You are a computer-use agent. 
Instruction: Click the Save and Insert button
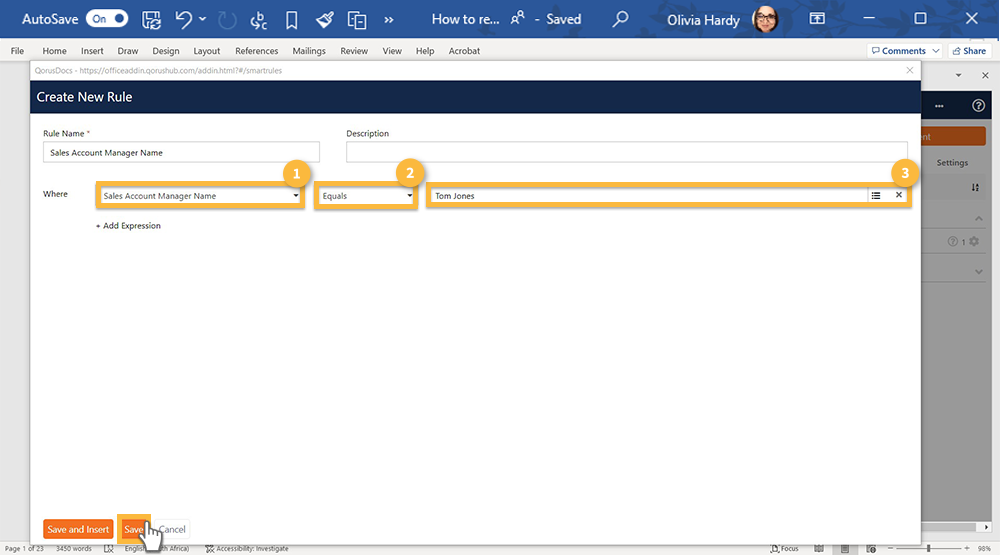pyautogui.click(x=78, y=529)
